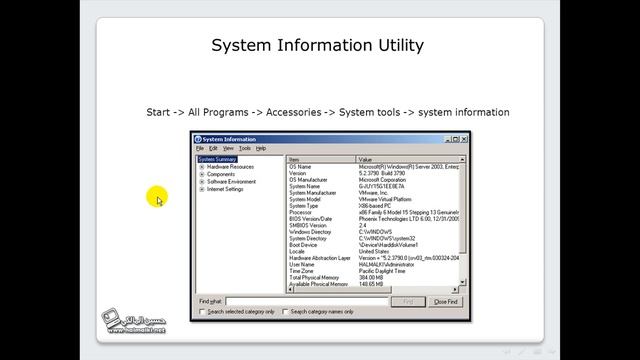Viewport: 640px width, 360px height.
Task: Expand the Software Environment node
Action: click(202, 182)
